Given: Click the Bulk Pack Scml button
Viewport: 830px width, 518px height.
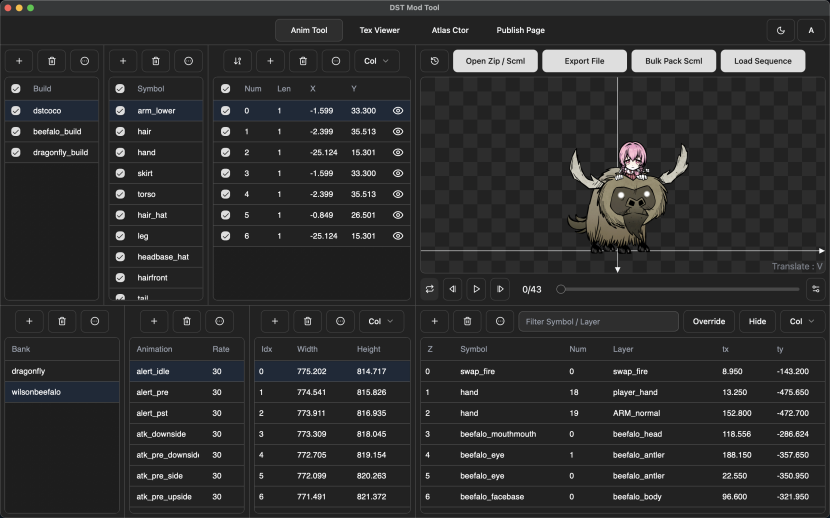Looking at the screenshot, I should point(673,61).
